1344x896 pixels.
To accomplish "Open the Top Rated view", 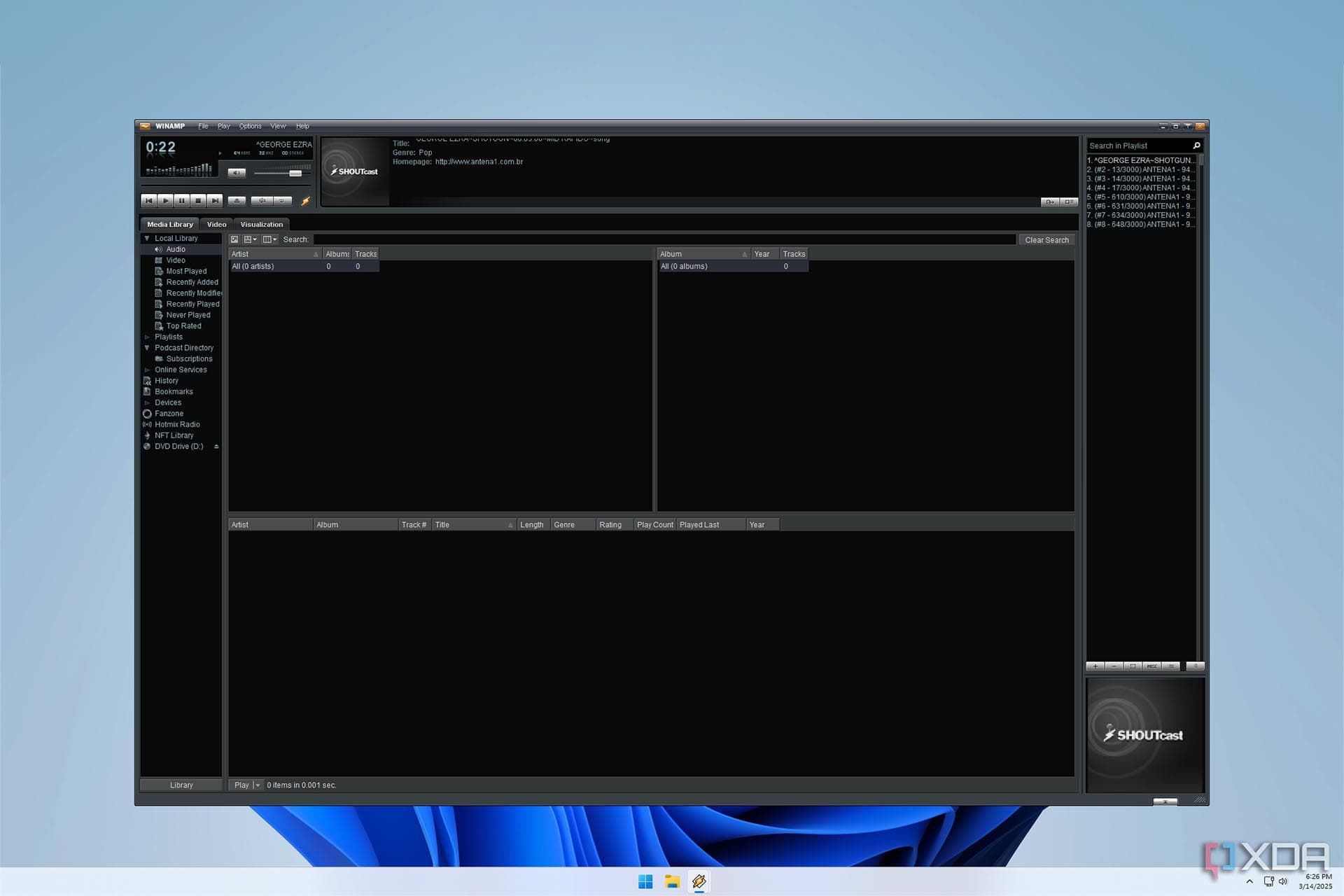I will (x=183, y=326).
